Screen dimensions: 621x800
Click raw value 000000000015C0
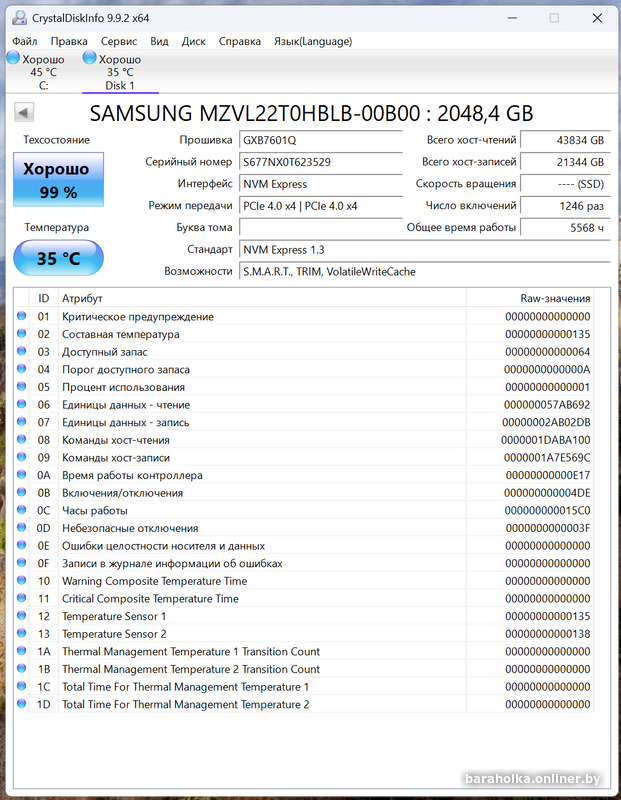547,510
